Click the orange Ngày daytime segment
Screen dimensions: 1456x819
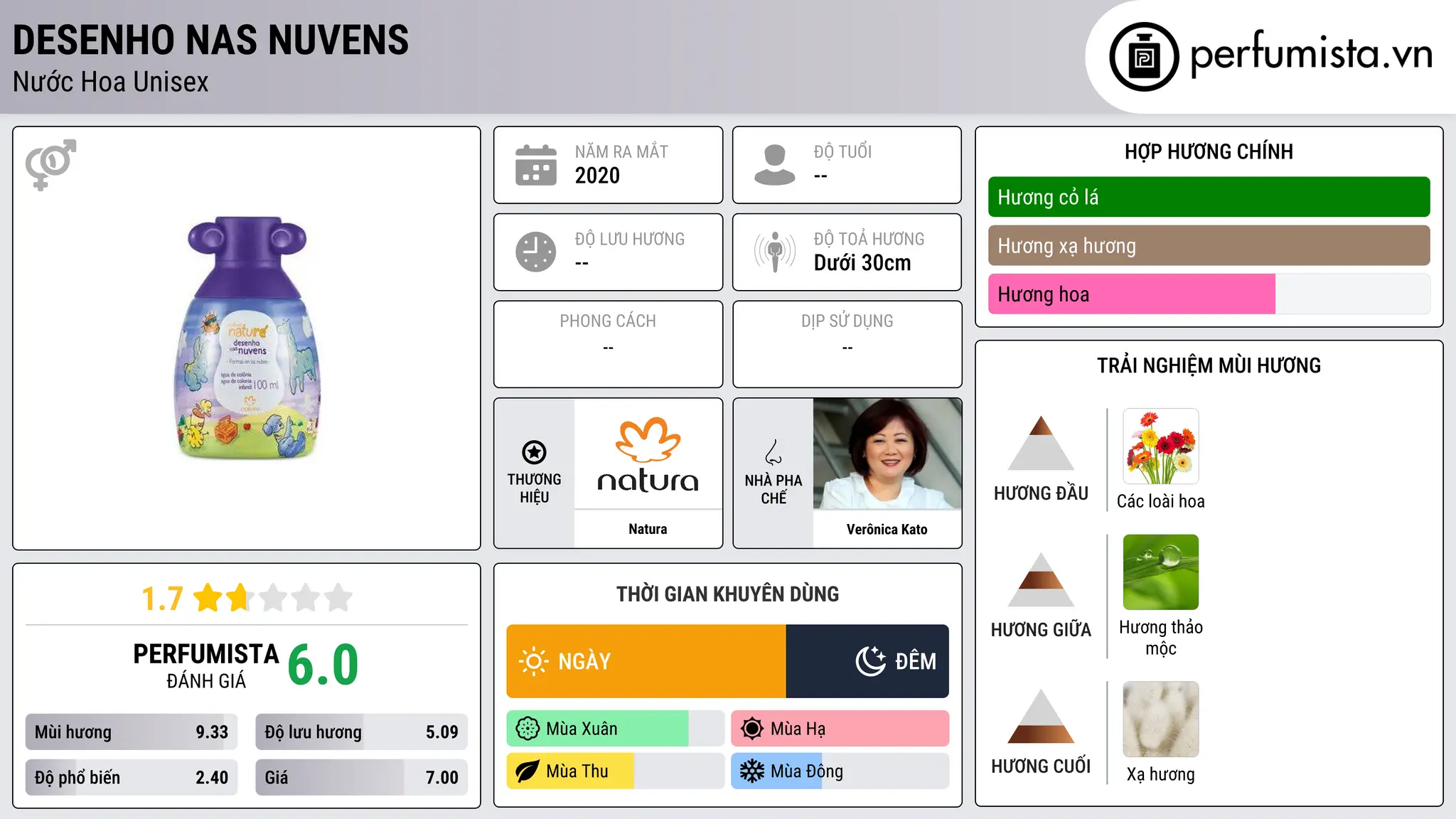pyautogui.click(x=646, y=661)
